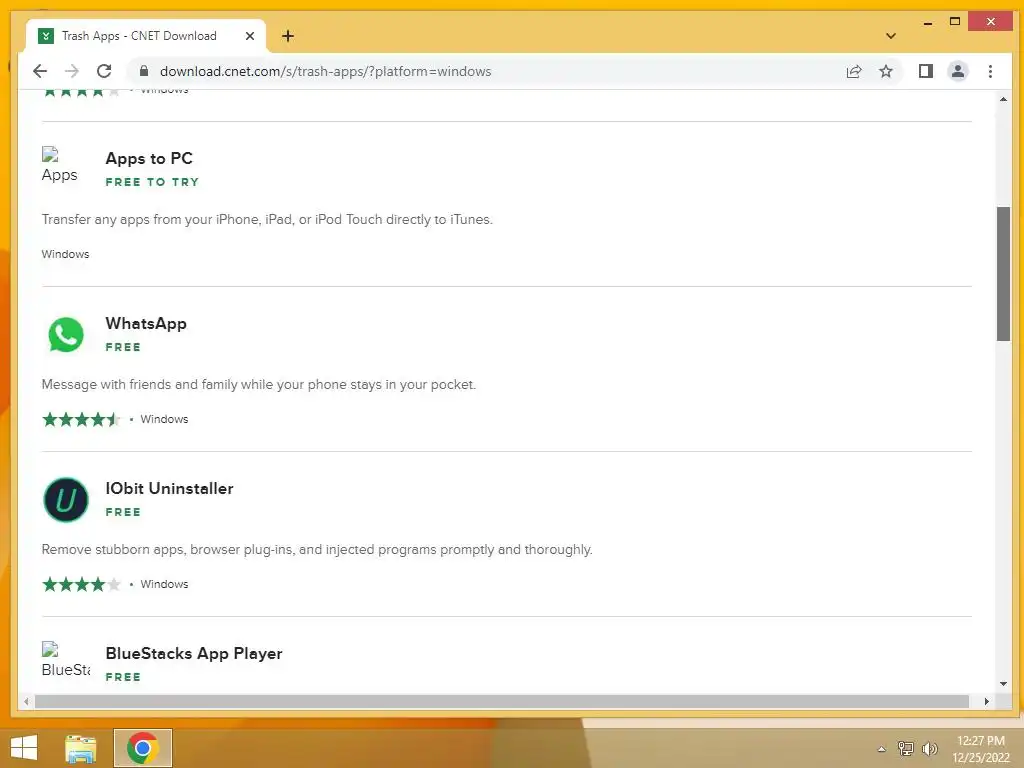Select the Trash Apps - CNET Download tab
The width and height of the screenshot is (1024, 768).
[146, 36]
